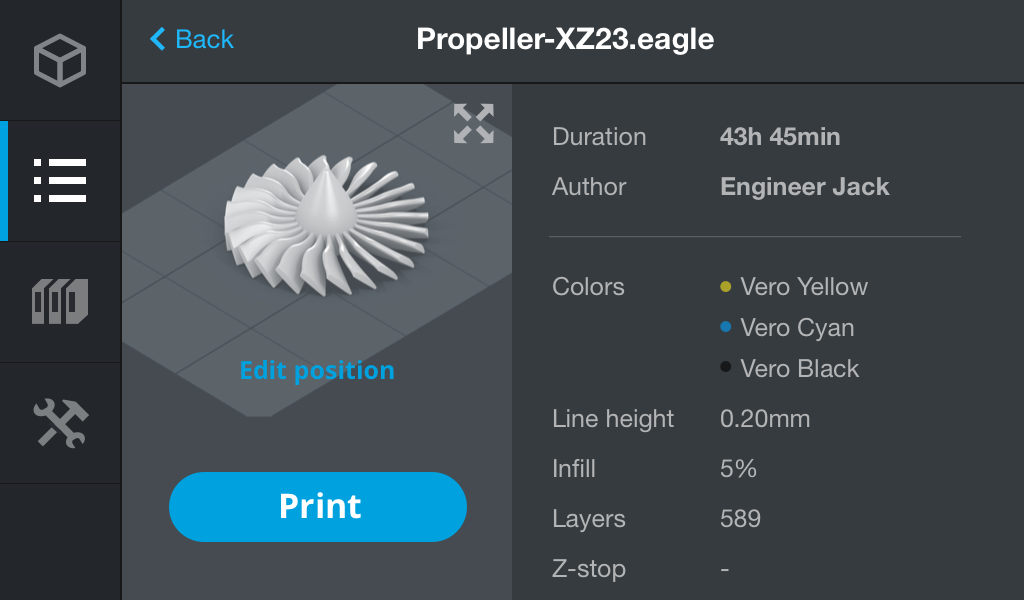Click the 5% infill value
Image resolution: width=1024 pixels, height=600 pixels.
(x=738, y=468)
